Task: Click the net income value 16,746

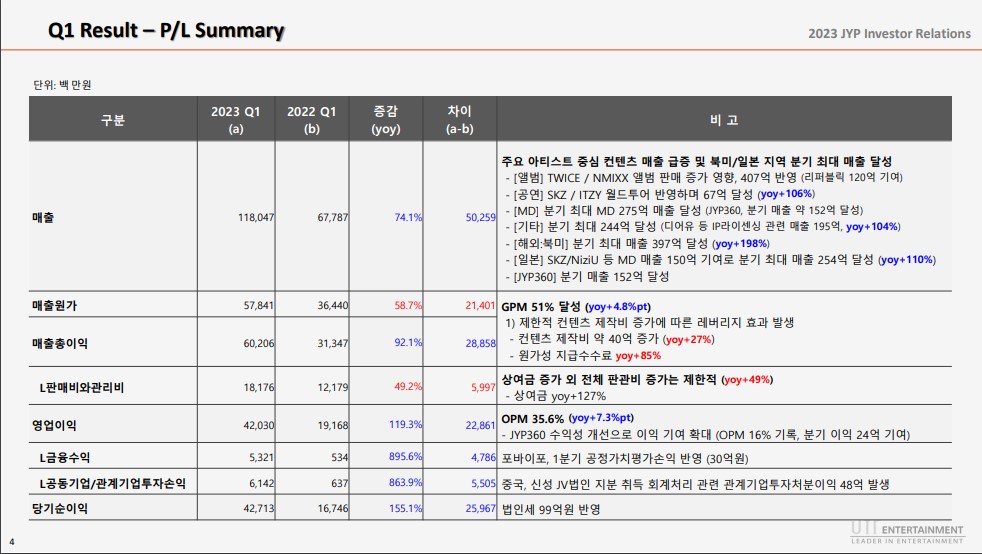Action: pyautogui.click(x=333, y=508)
